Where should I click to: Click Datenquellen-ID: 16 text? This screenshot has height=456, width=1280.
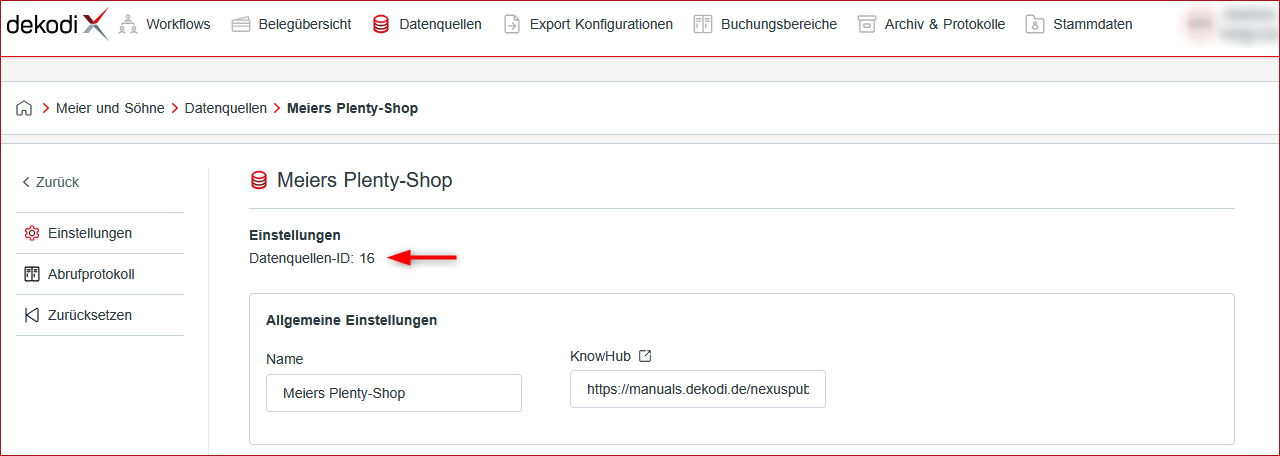(x=312, y=258)
